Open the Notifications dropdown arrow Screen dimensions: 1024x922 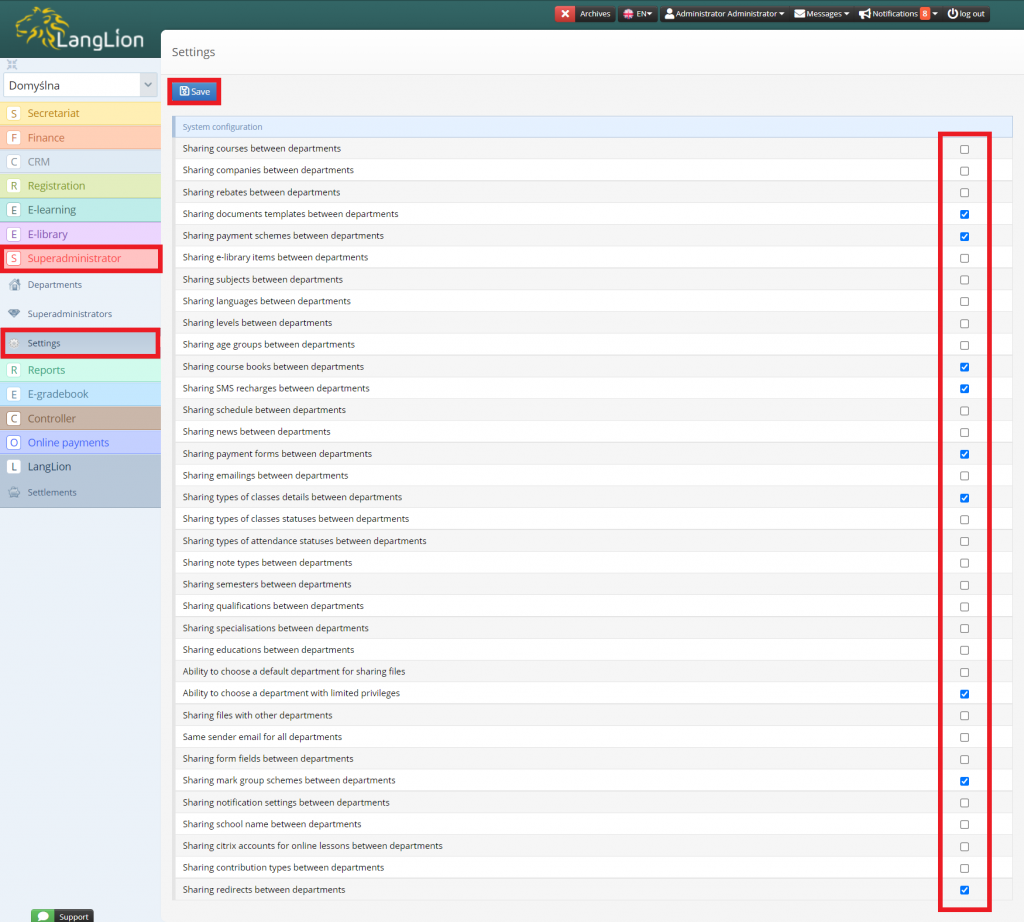934,13
